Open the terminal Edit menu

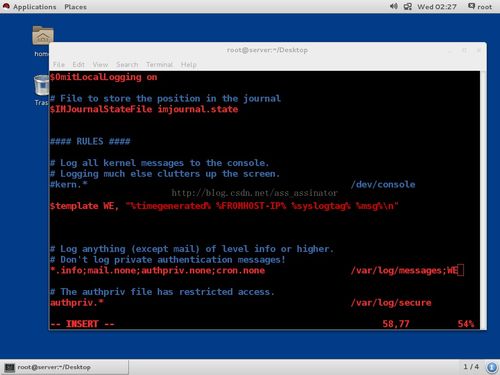click(x=79, y=64)
